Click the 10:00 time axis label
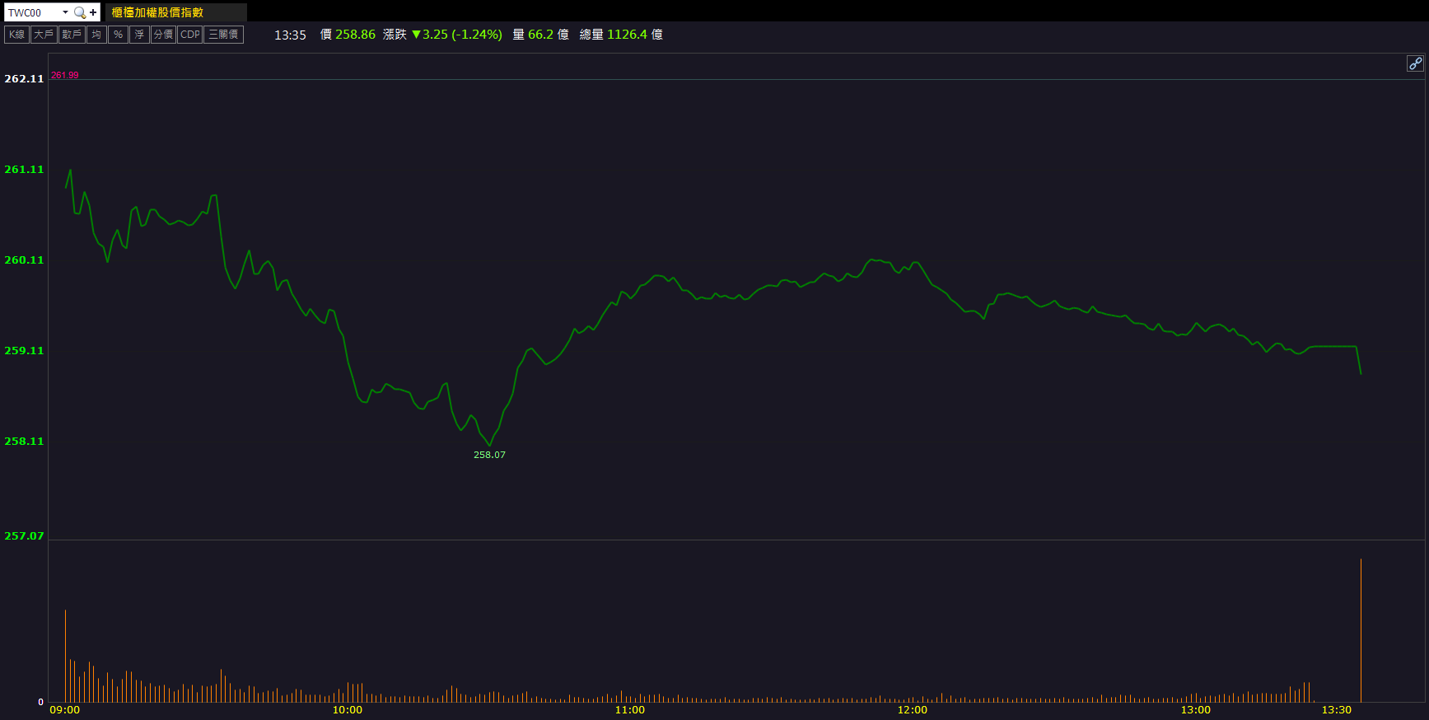The height and width of the screenshot is (720, 1429). click(347, 710)
